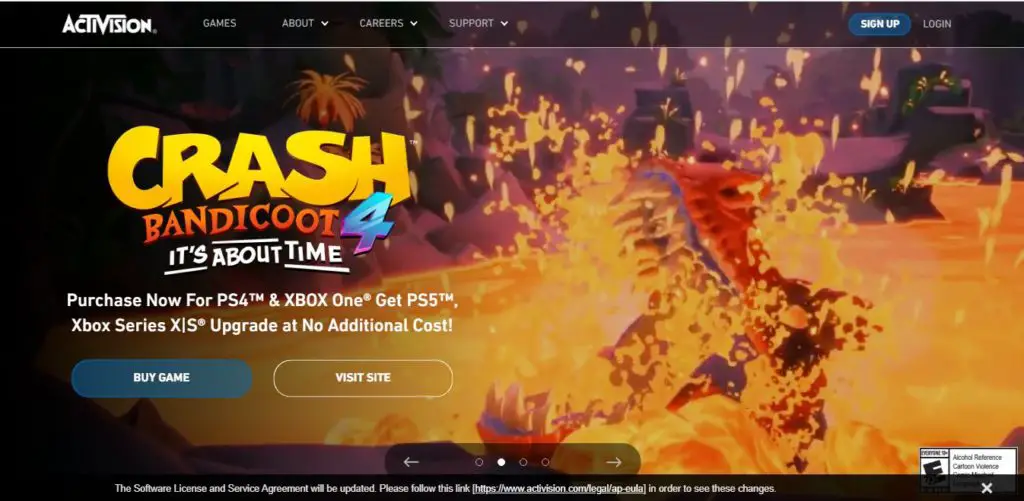Expand the About dropdown chevron
This screenshot has width=1024, height=501.
[x=325, y=24]
